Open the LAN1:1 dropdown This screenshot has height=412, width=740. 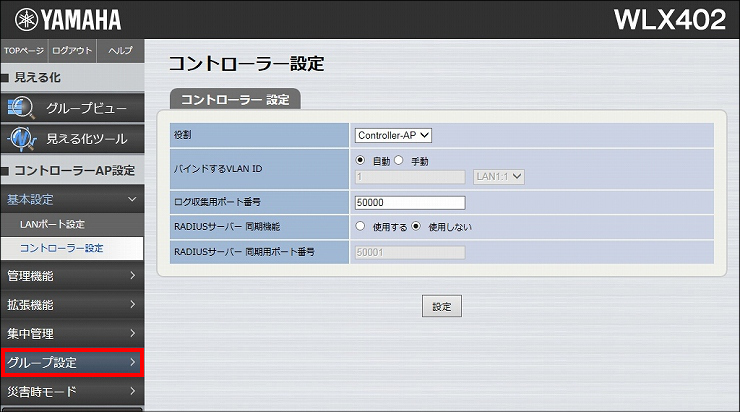click(499, 177)
